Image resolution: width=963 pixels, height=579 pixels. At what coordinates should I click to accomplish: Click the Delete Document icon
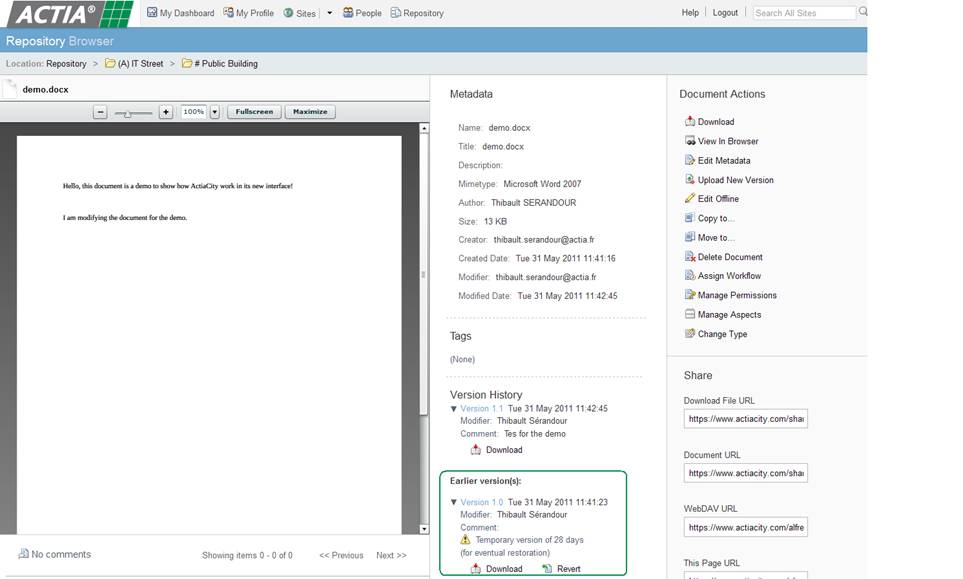pos(689,257)
